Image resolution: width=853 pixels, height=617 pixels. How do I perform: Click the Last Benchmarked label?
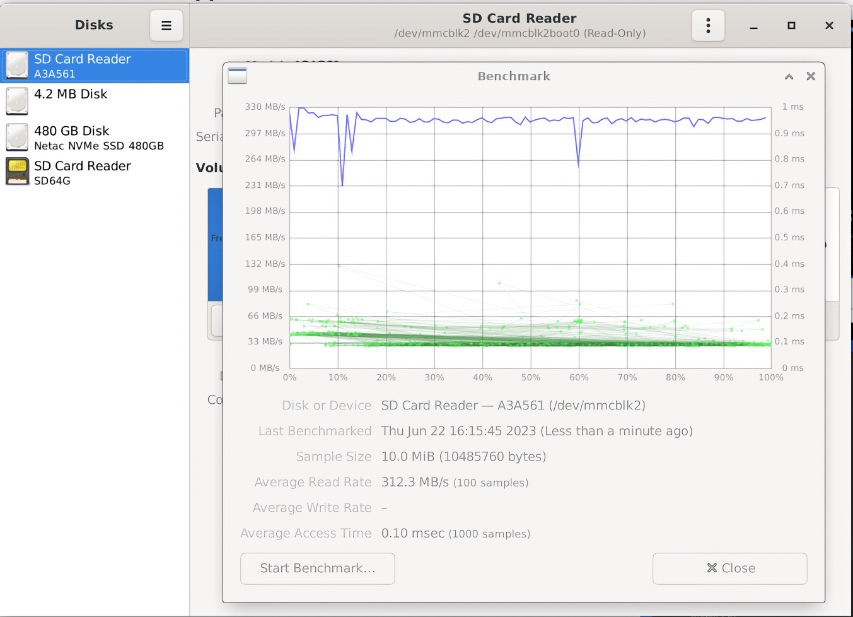pos(314,431)
